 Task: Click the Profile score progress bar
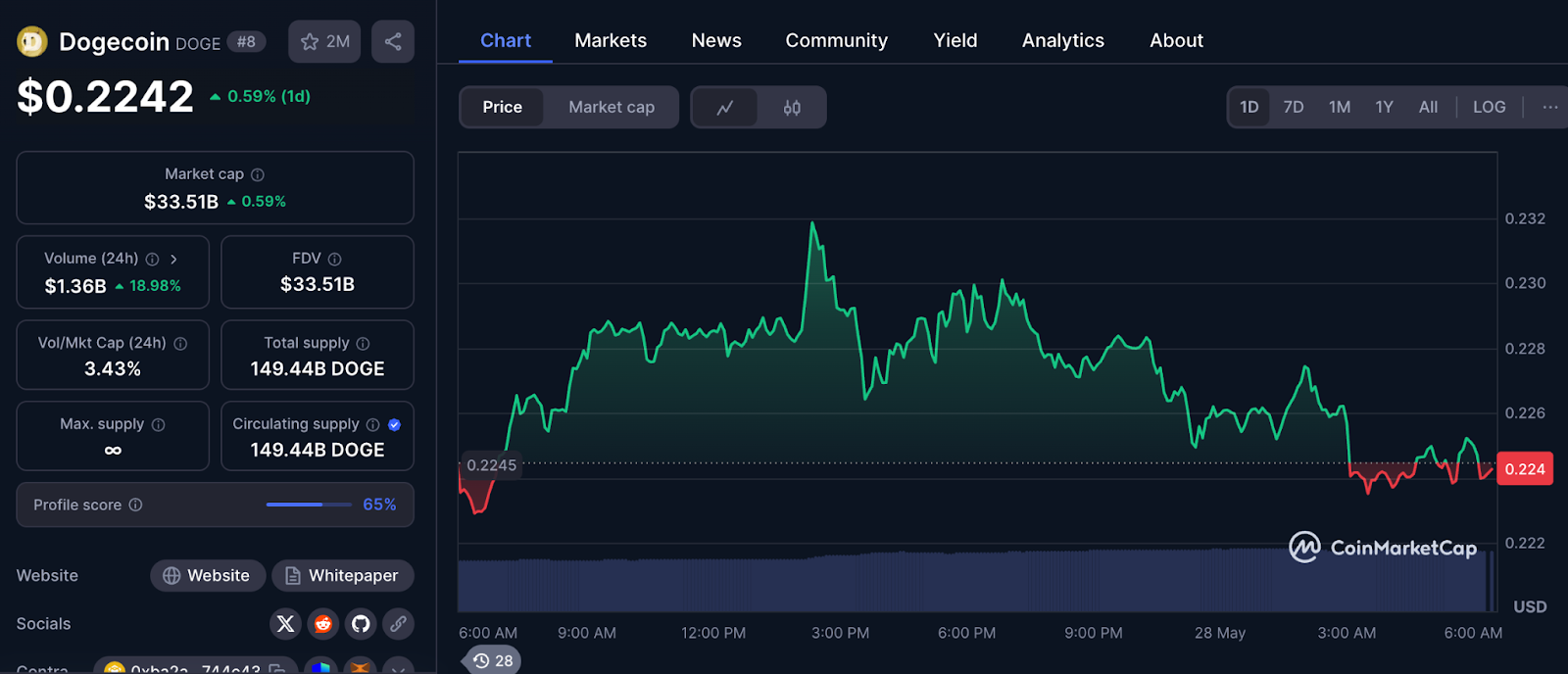coord(309,505)
